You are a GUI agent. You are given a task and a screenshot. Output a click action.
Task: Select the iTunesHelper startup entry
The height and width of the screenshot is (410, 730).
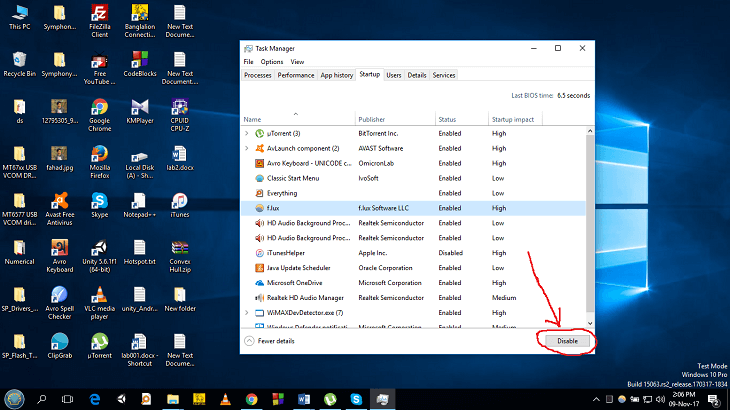[x=284, y=253]
